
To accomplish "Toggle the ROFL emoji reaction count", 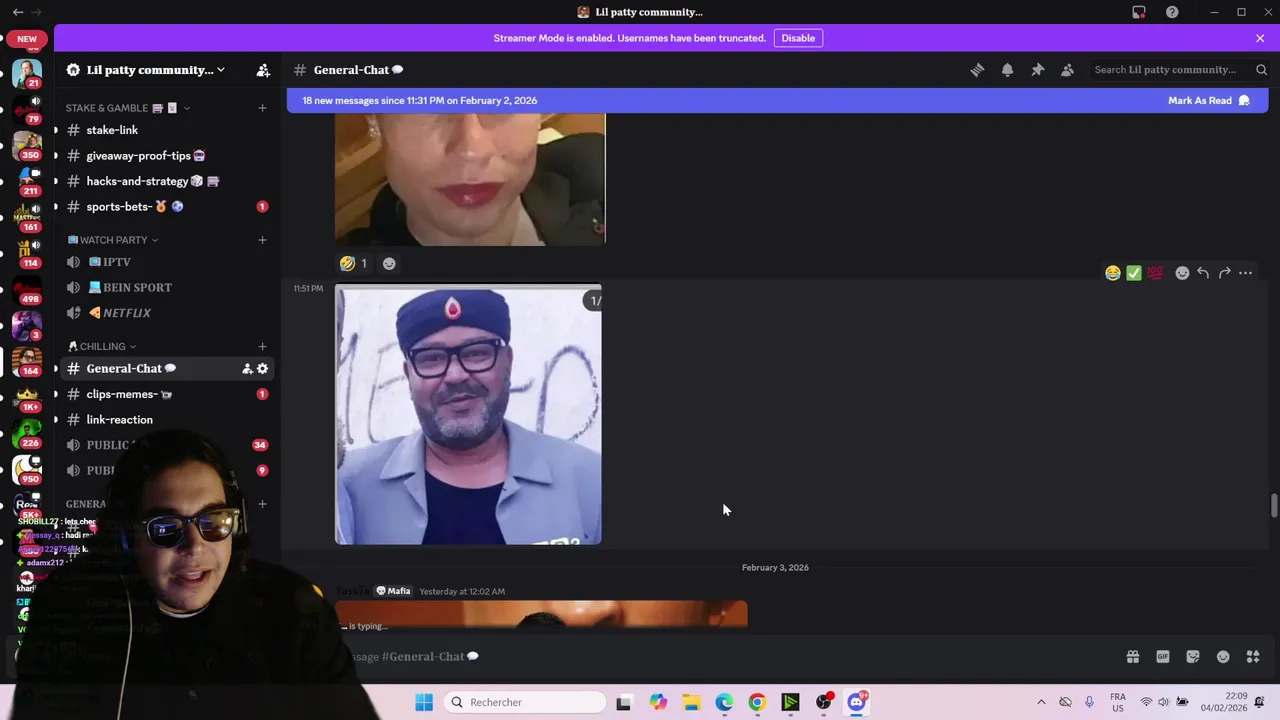I will [x=355, y=264].
